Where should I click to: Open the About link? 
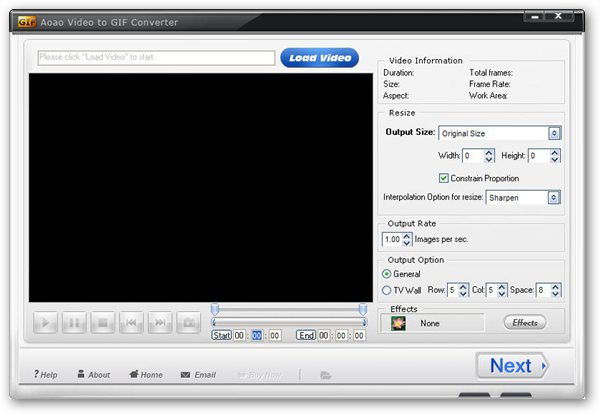click(x=94, y=374)
